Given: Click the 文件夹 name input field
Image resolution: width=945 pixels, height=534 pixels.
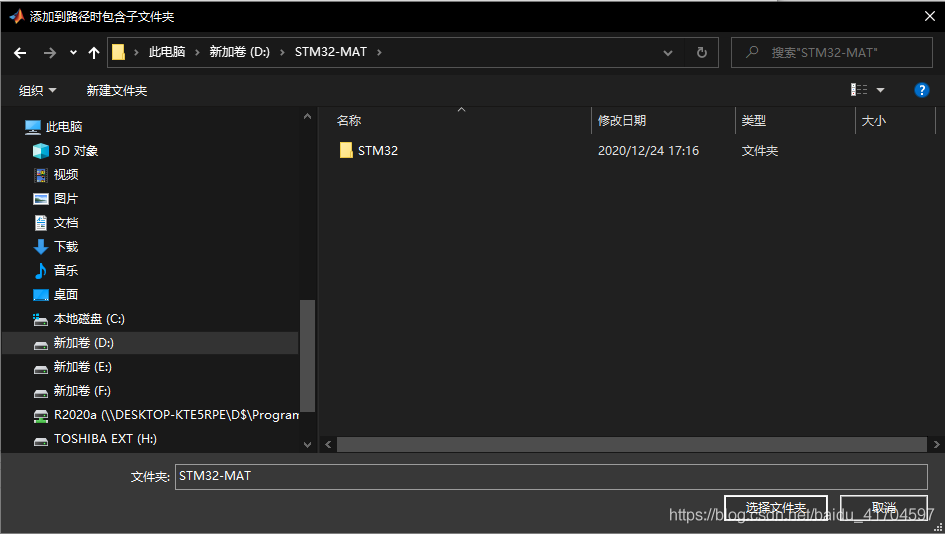Looking at the screenshot, I should coord(550,477).
